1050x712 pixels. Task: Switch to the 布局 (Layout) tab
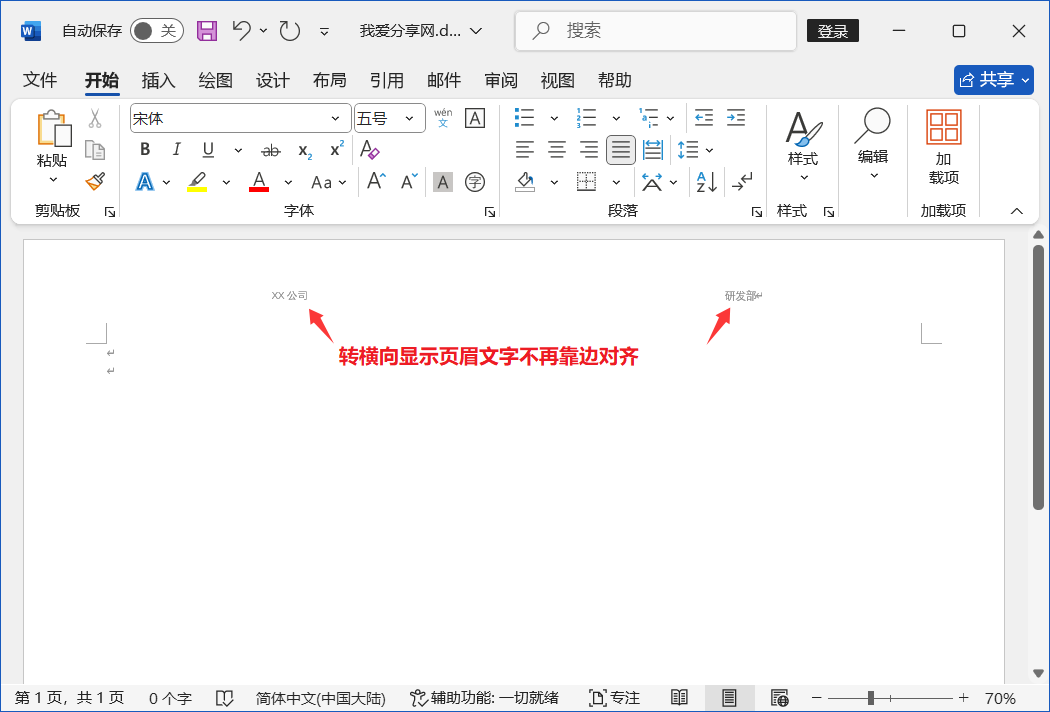[x=329, y=80]
